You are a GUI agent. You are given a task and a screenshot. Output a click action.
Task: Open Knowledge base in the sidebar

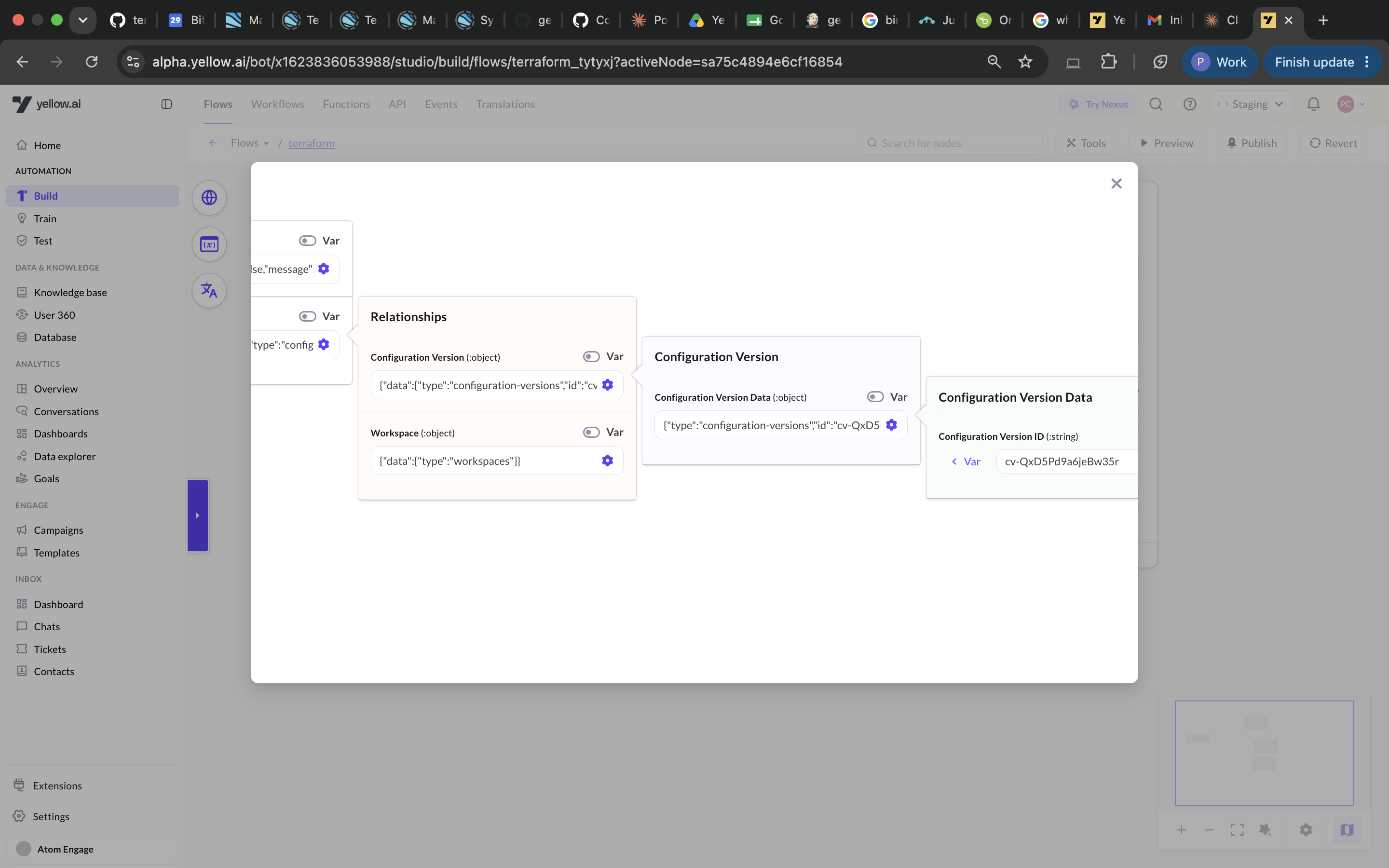[x=93, y=292]
